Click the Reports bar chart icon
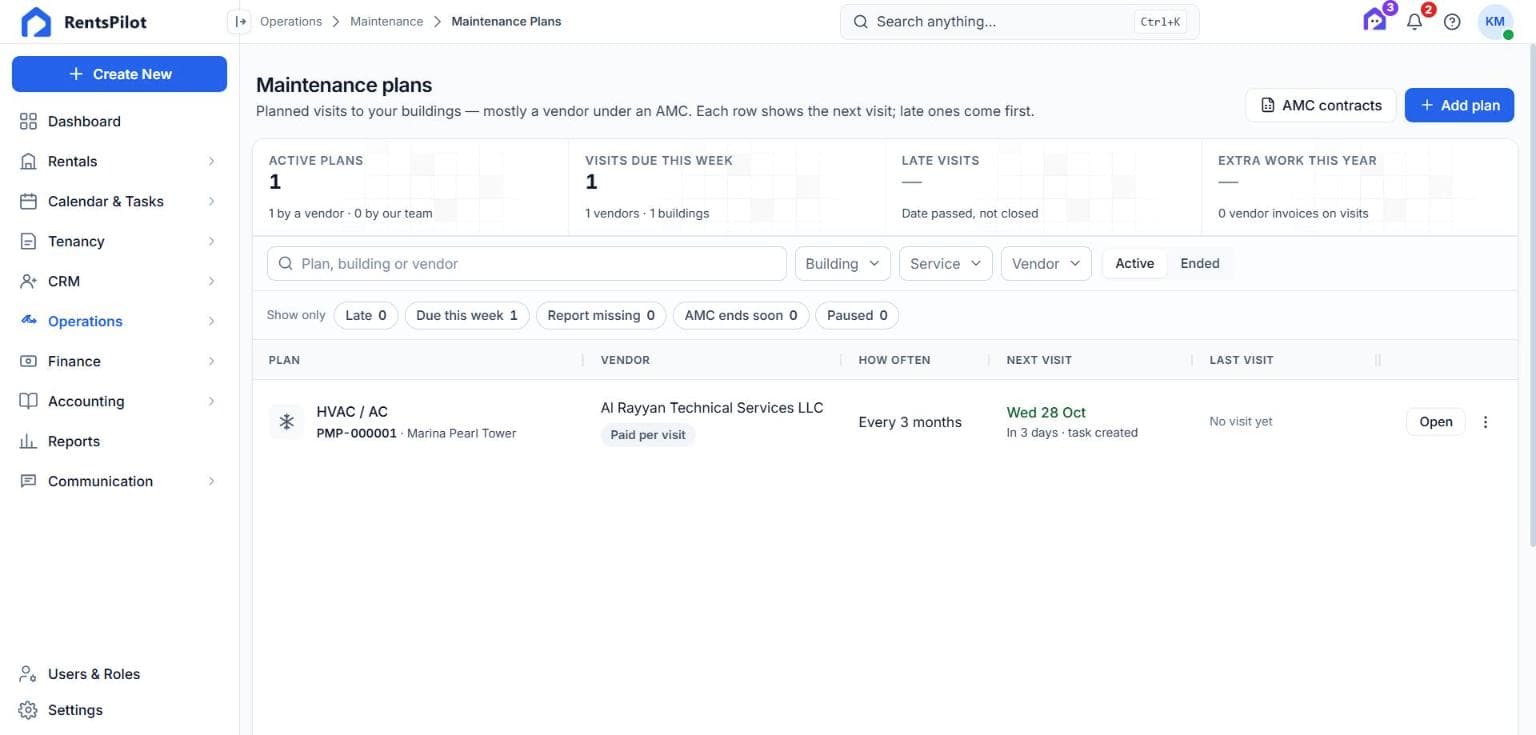This screenshot has width=1536, height=735. pos(29,441)
